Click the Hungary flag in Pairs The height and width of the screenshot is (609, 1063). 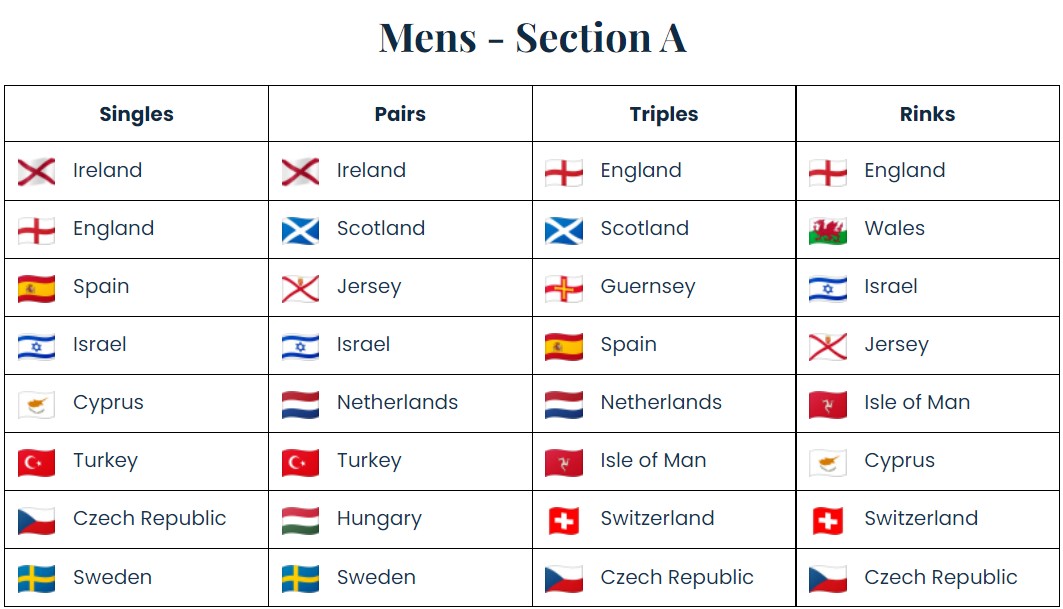point(300,520)
